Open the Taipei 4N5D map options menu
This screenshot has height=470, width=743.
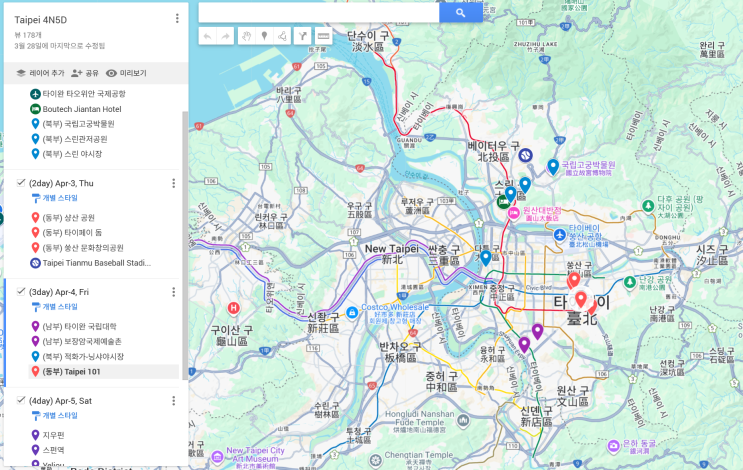click(x=177, y=18)
